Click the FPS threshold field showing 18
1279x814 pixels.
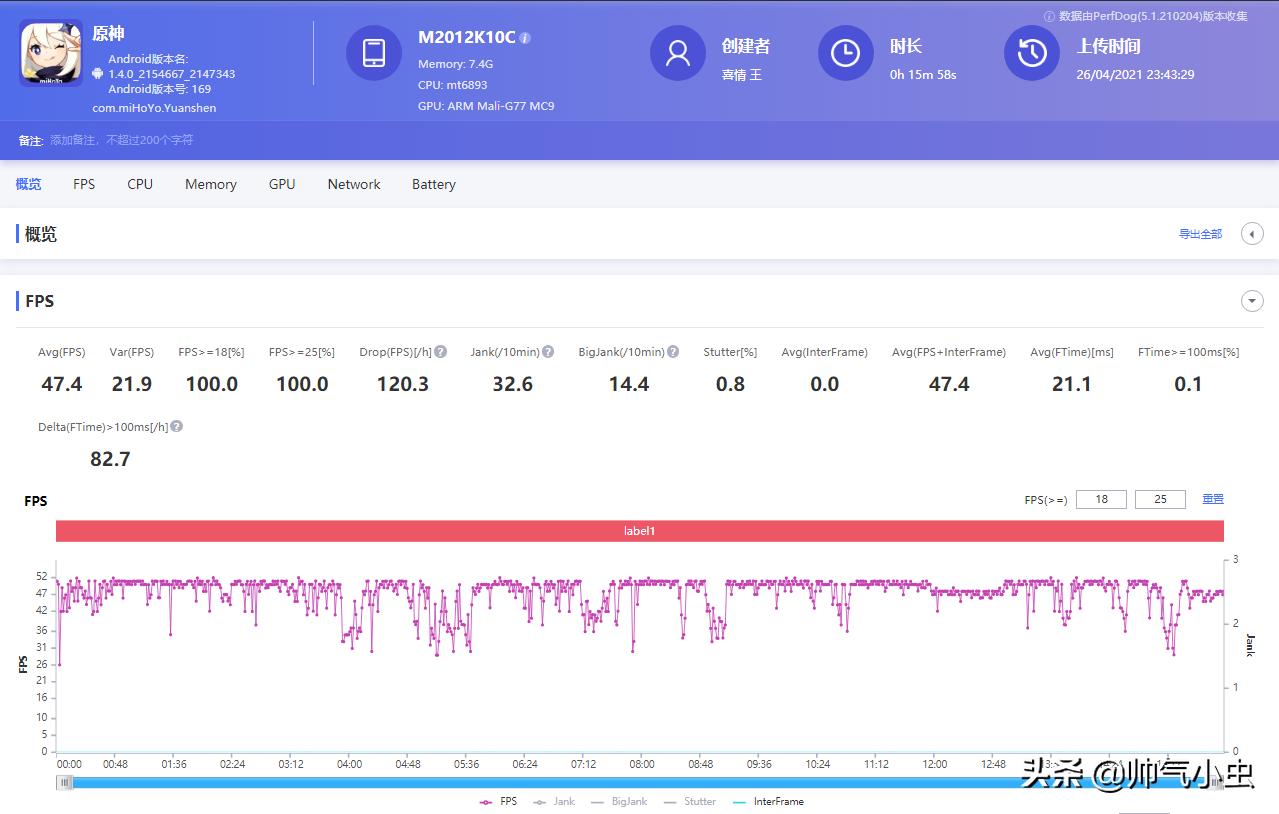(x=1100, y=498)
